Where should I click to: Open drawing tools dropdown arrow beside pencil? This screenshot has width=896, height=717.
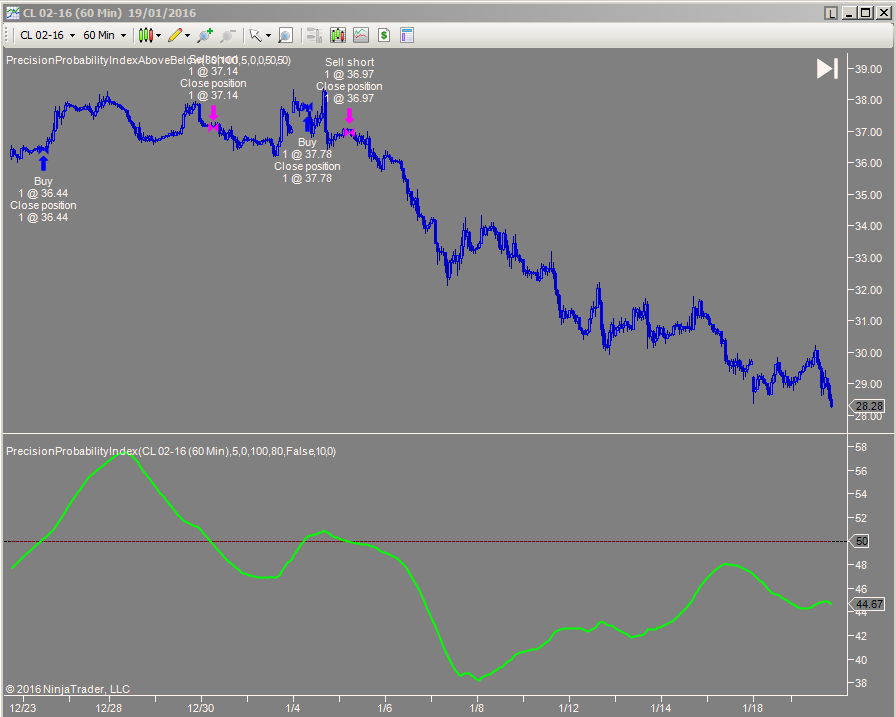click(188, 35)
